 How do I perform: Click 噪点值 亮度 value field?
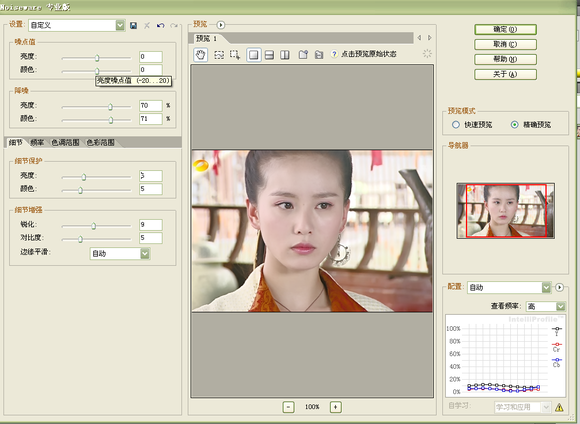151,57
